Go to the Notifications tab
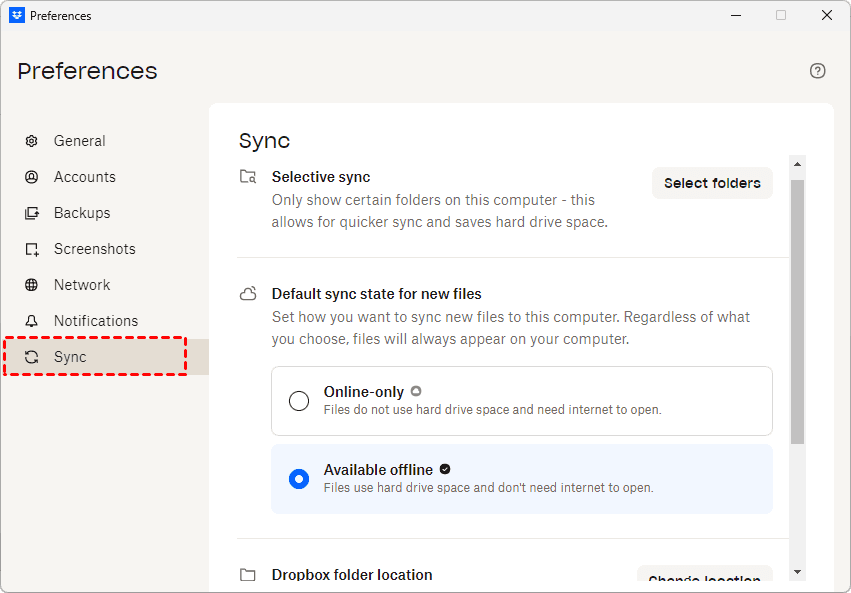The width and height of the screenshot is (851, 593). 96,321
